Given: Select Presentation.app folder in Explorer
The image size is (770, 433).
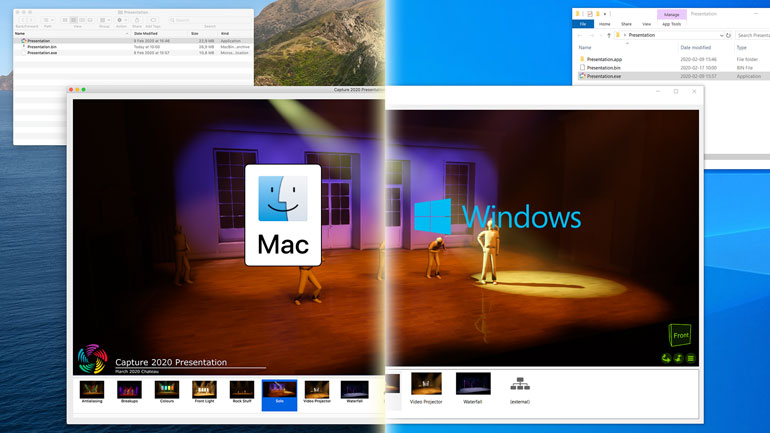Looking at the screenshot, I should (x=604, y=59).
